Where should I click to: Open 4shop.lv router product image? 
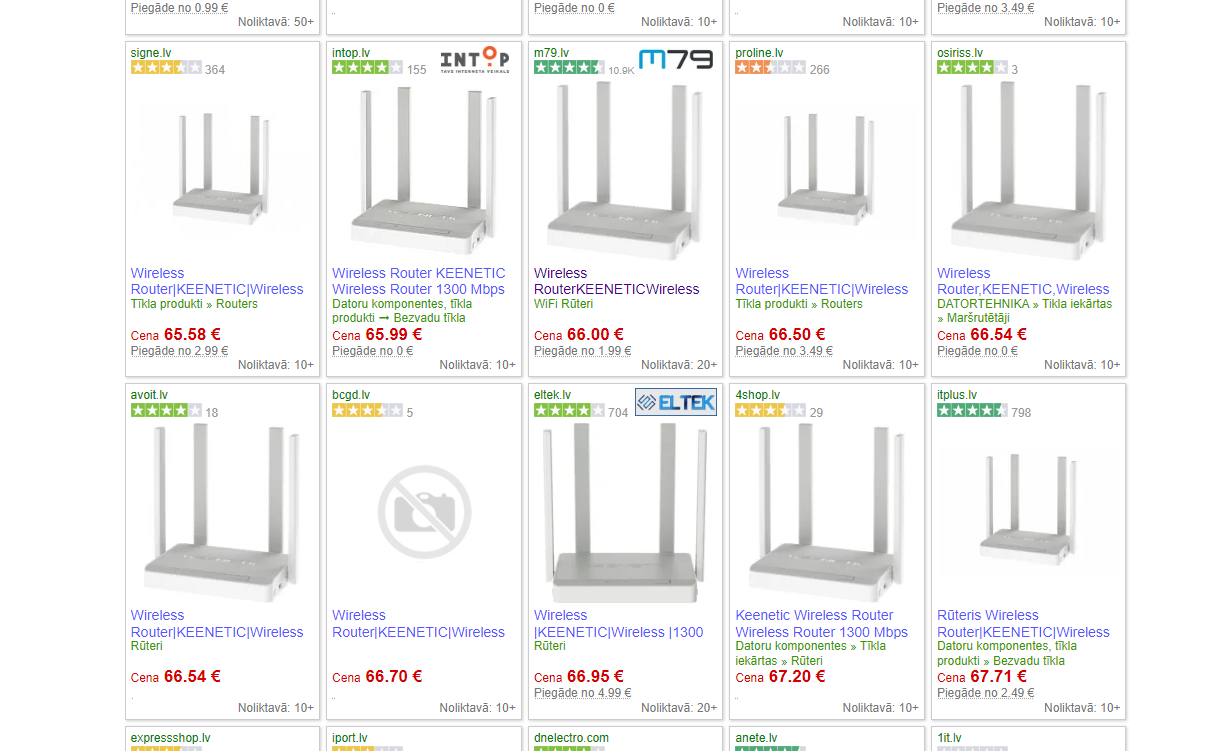826,514
